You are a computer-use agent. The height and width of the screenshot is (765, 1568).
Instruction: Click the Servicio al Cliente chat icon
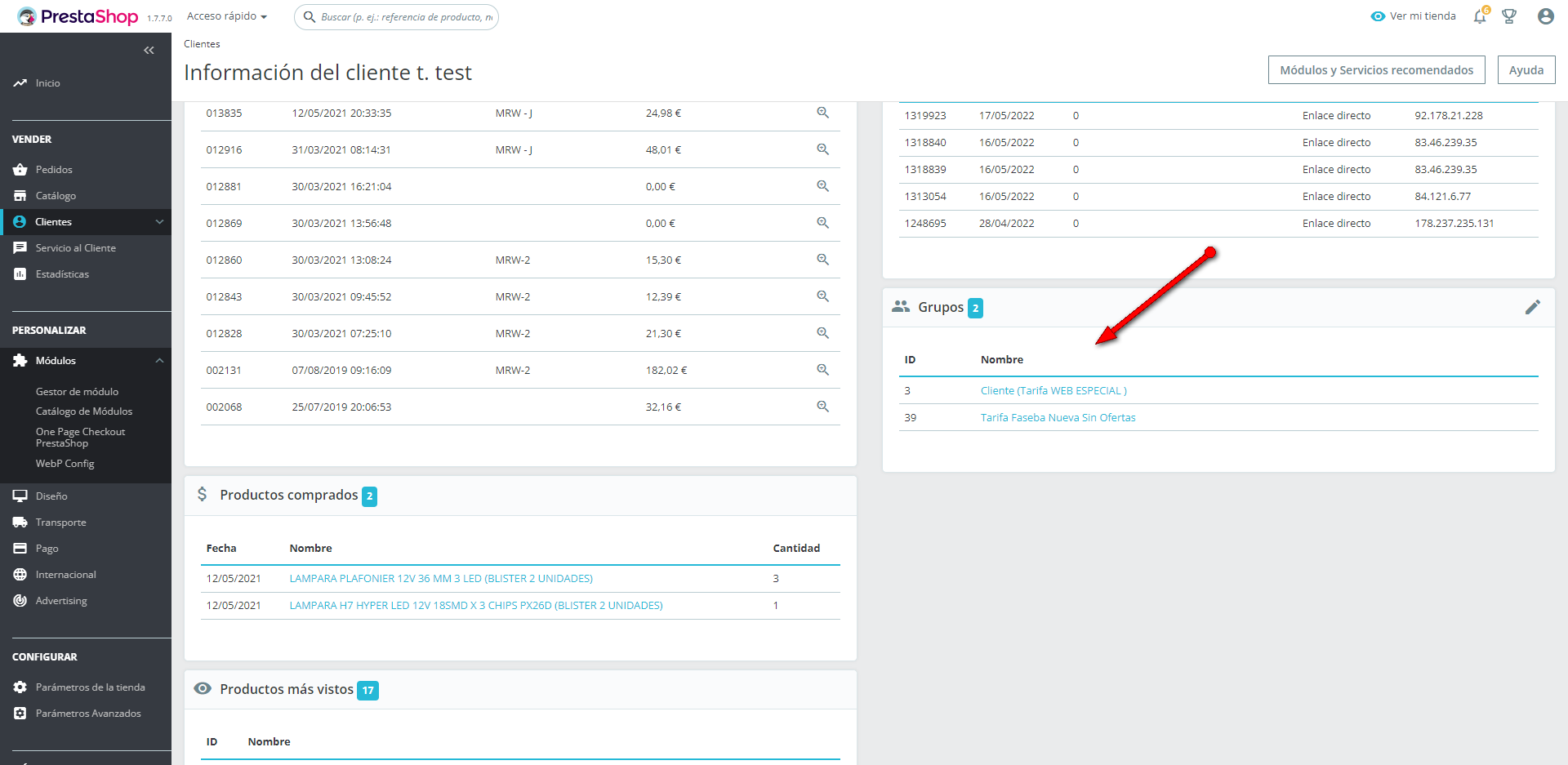pyautogui.click(x=20, y=247)
